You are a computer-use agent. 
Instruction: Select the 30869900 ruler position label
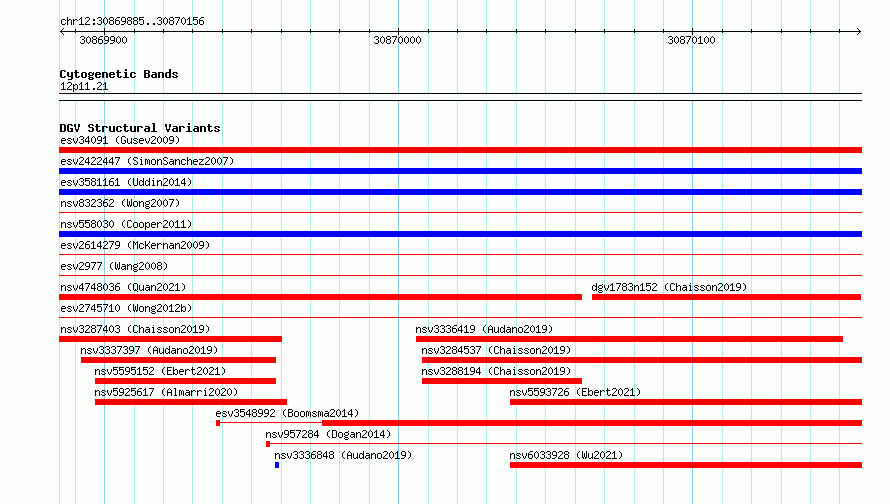pyautogui.click(x=103, y=40)
